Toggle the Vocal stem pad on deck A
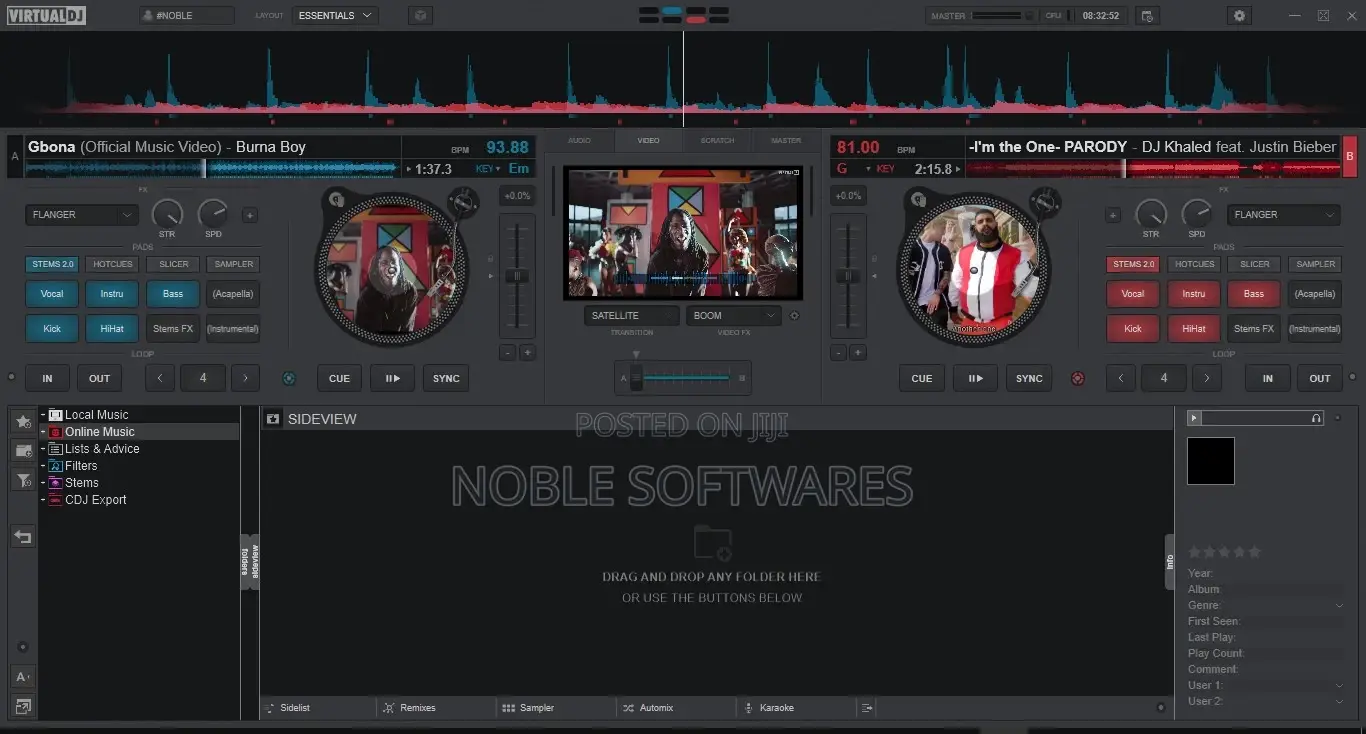 [x=52, y=294]
